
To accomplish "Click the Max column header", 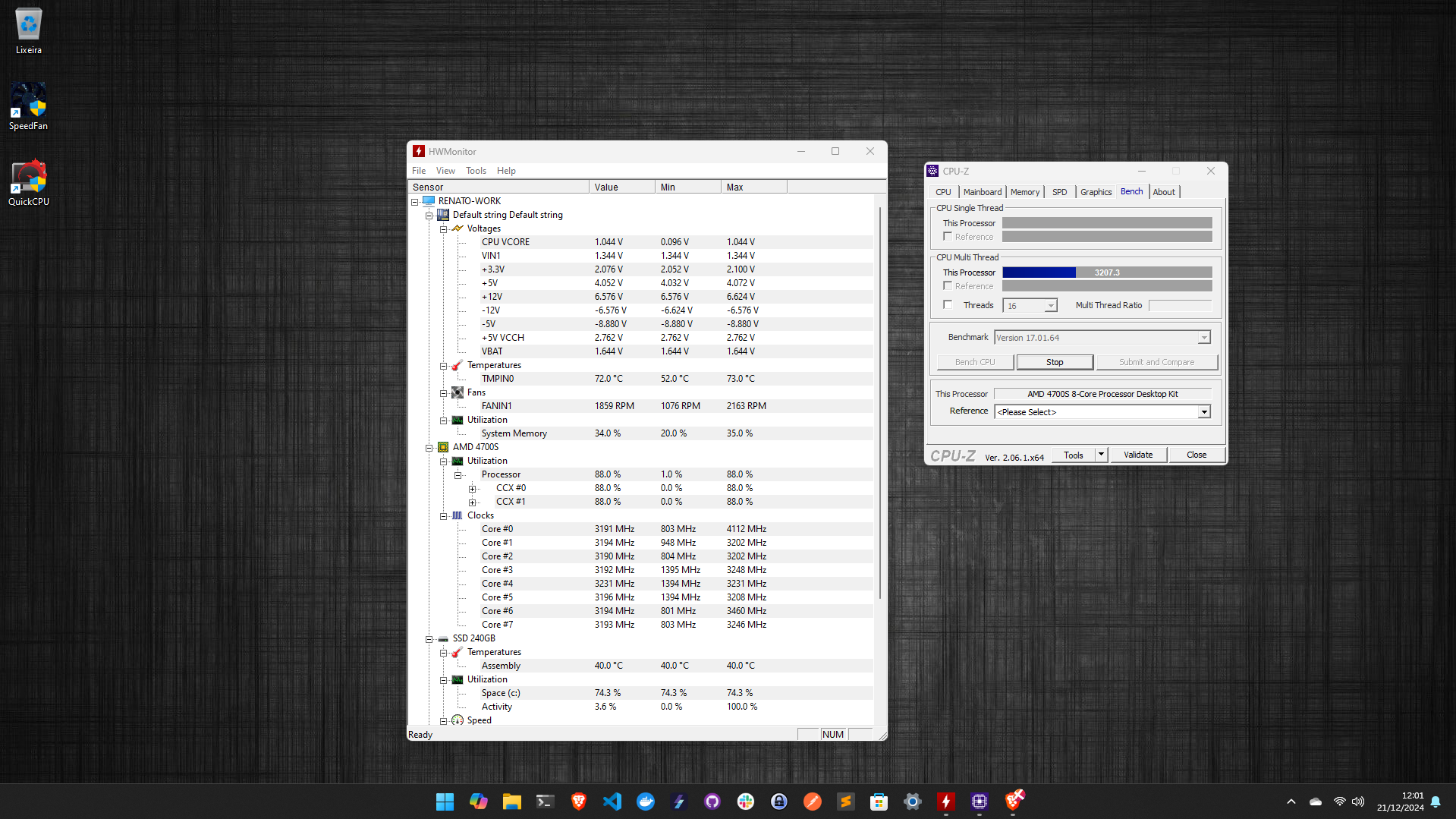I will point(754,187).
